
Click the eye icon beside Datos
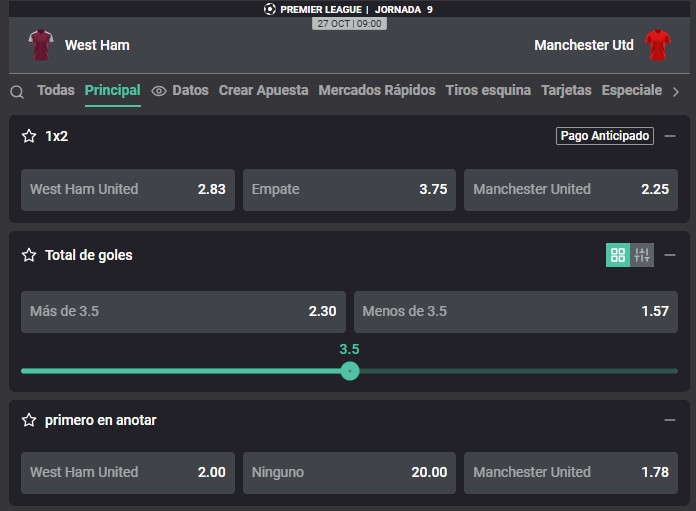click(158, 91)
